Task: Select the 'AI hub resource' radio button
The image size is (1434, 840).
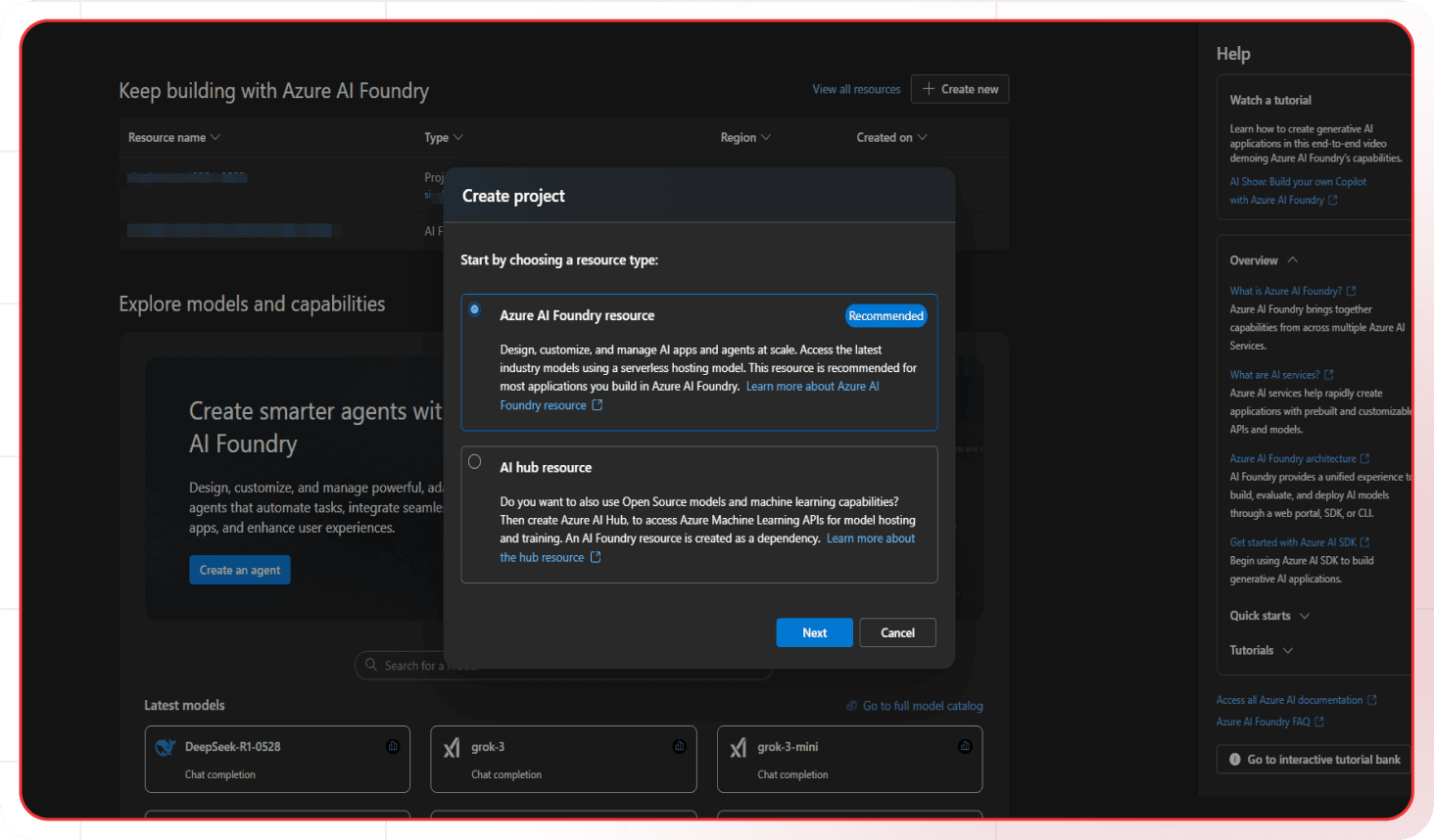Action: click(x=474, y=460)
